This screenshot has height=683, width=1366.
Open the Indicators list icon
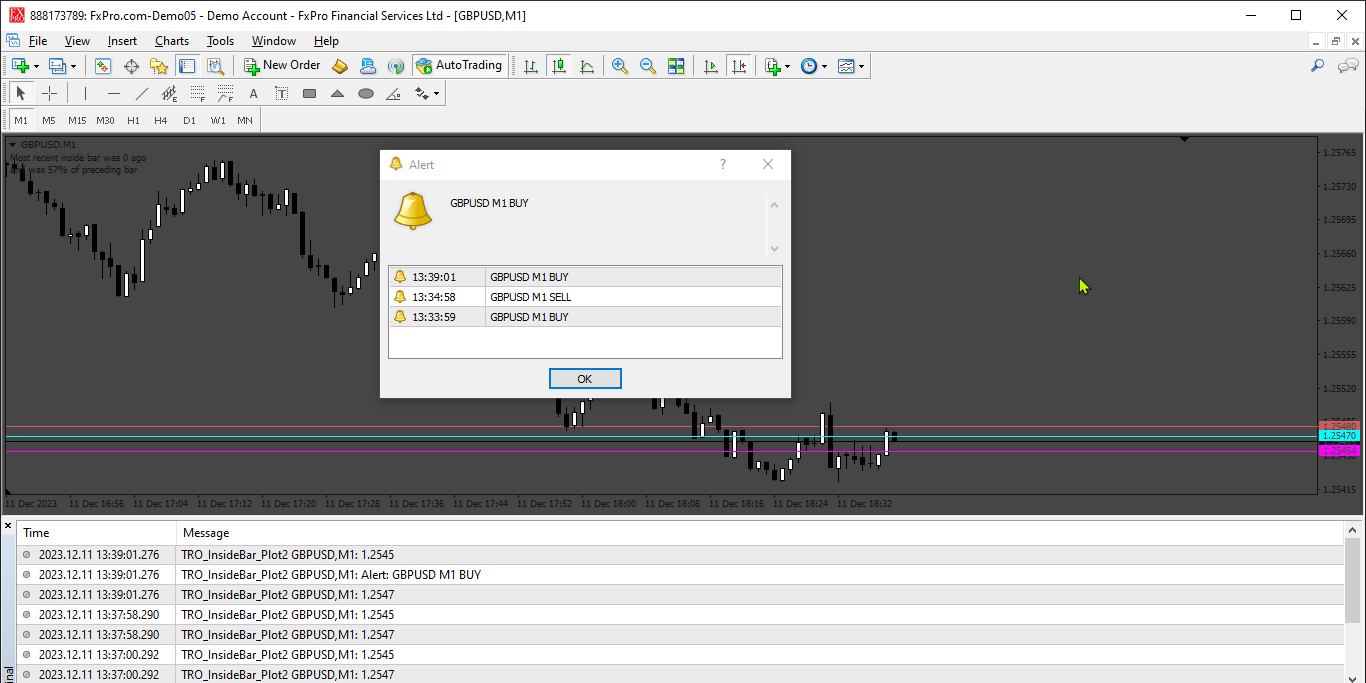click(x=772, y=66)
